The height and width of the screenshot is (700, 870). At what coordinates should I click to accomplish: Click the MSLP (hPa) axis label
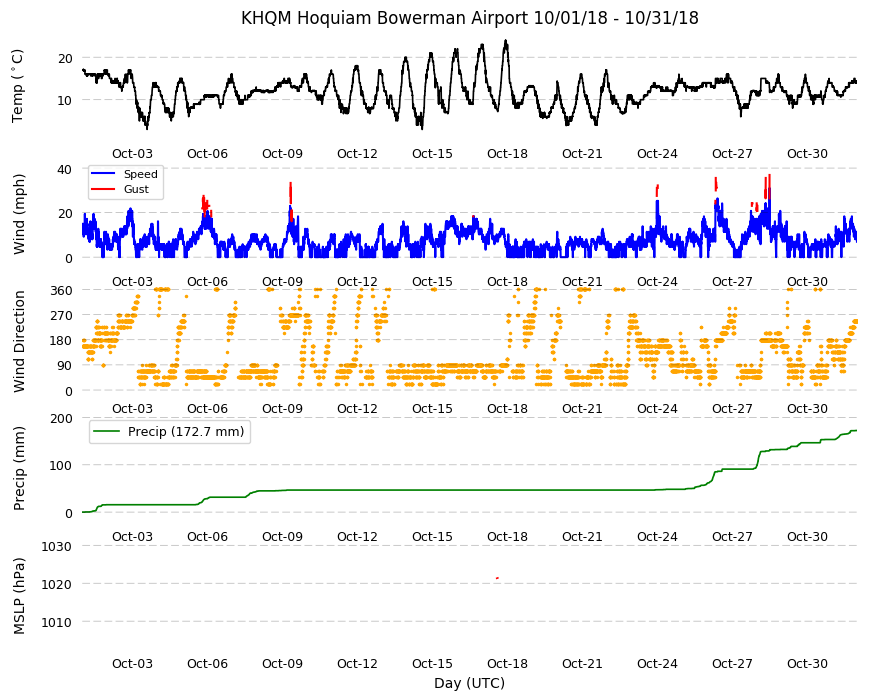click(19, 596)
